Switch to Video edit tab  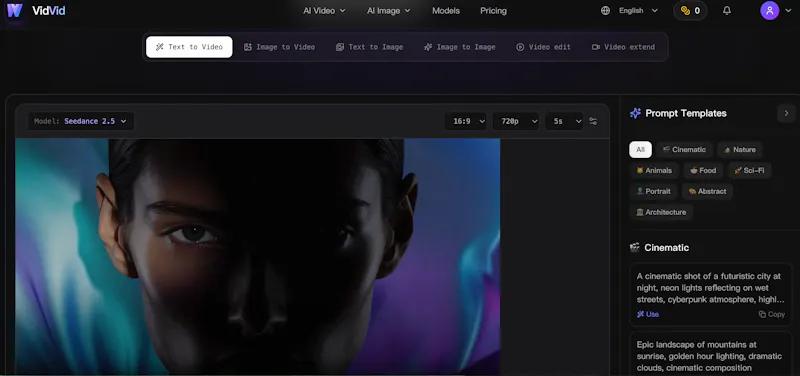coord(543,47)
